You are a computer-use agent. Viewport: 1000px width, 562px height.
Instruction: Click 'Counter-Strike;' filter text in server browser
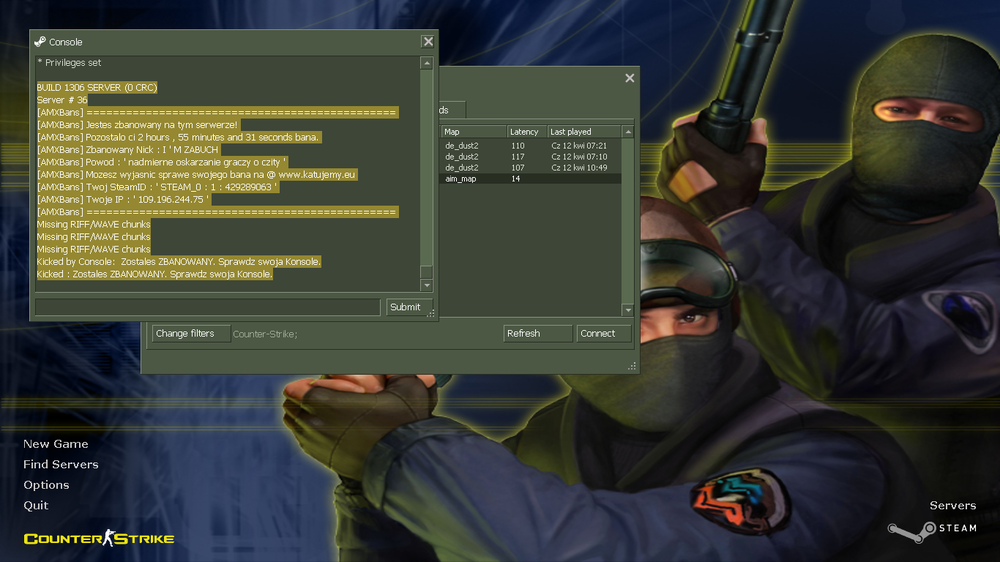pos(265,334)
